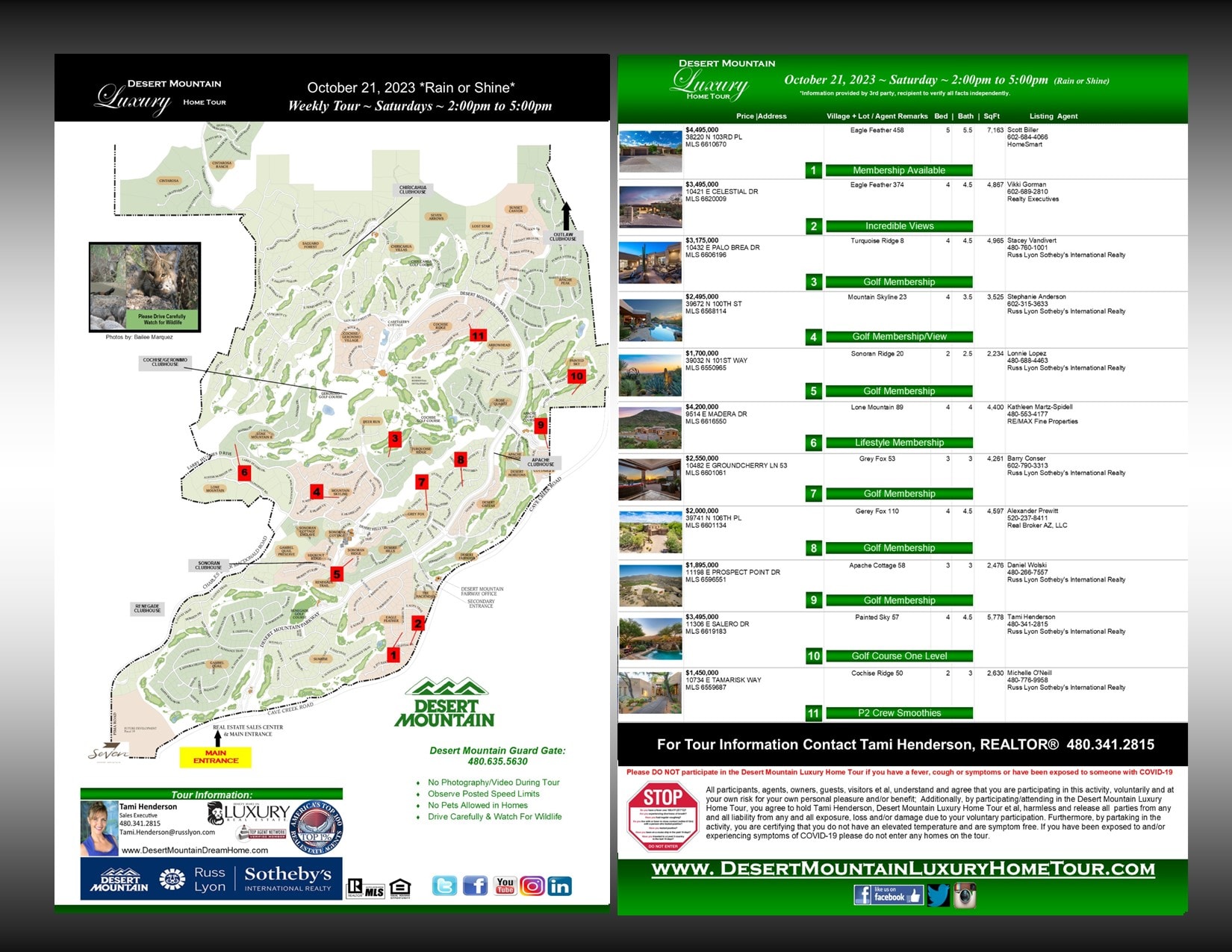
Task: Open the listing photo for 11306 E Salero Dr
Action: point(650,639)
